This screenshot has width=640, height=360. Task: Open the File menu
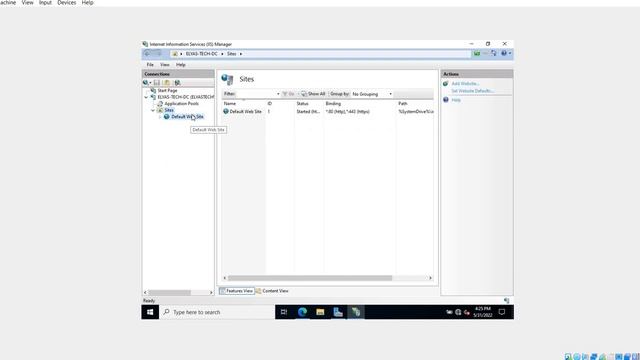pos(150,64)
